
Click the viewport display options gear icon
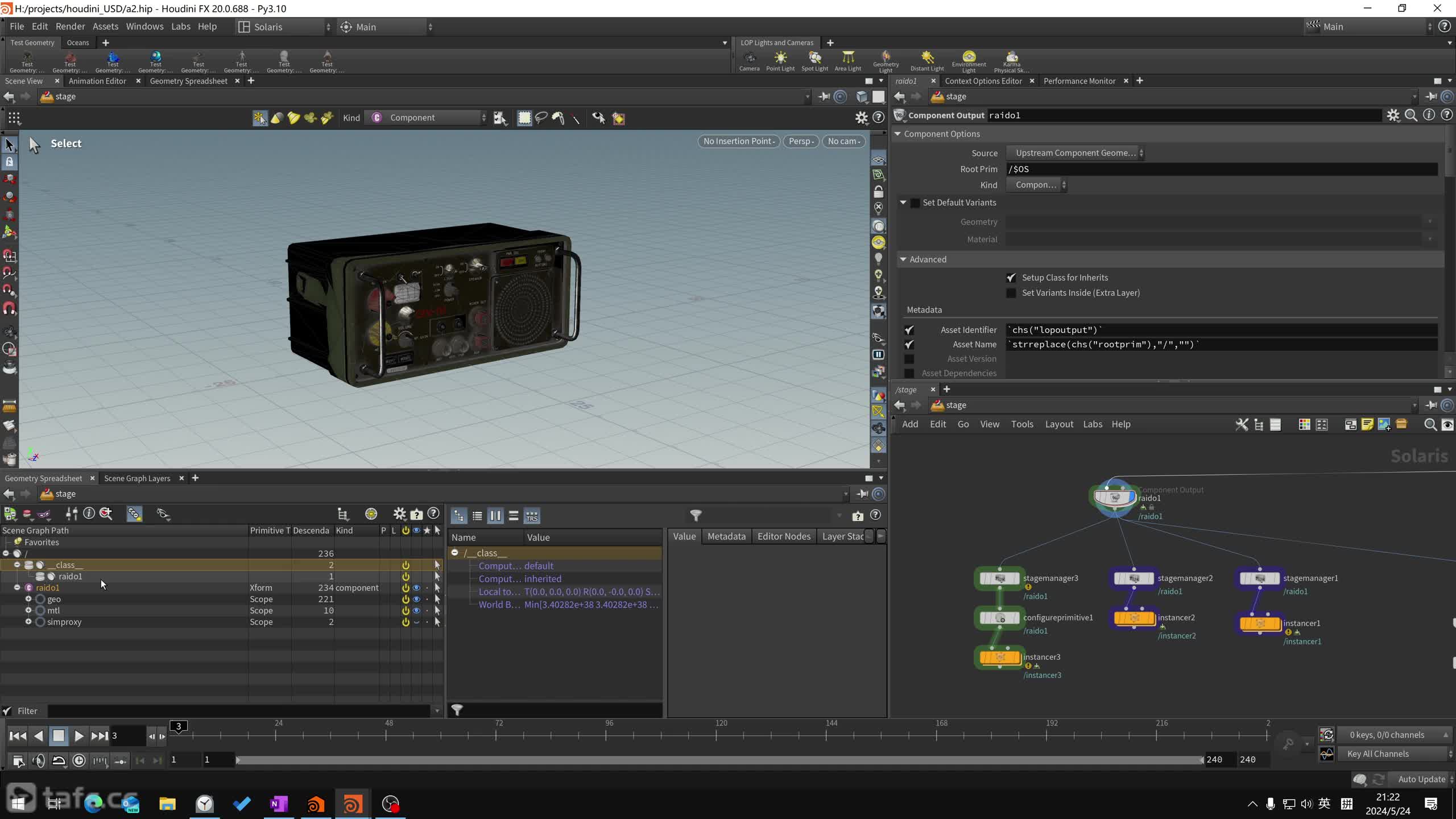[861, 118]
